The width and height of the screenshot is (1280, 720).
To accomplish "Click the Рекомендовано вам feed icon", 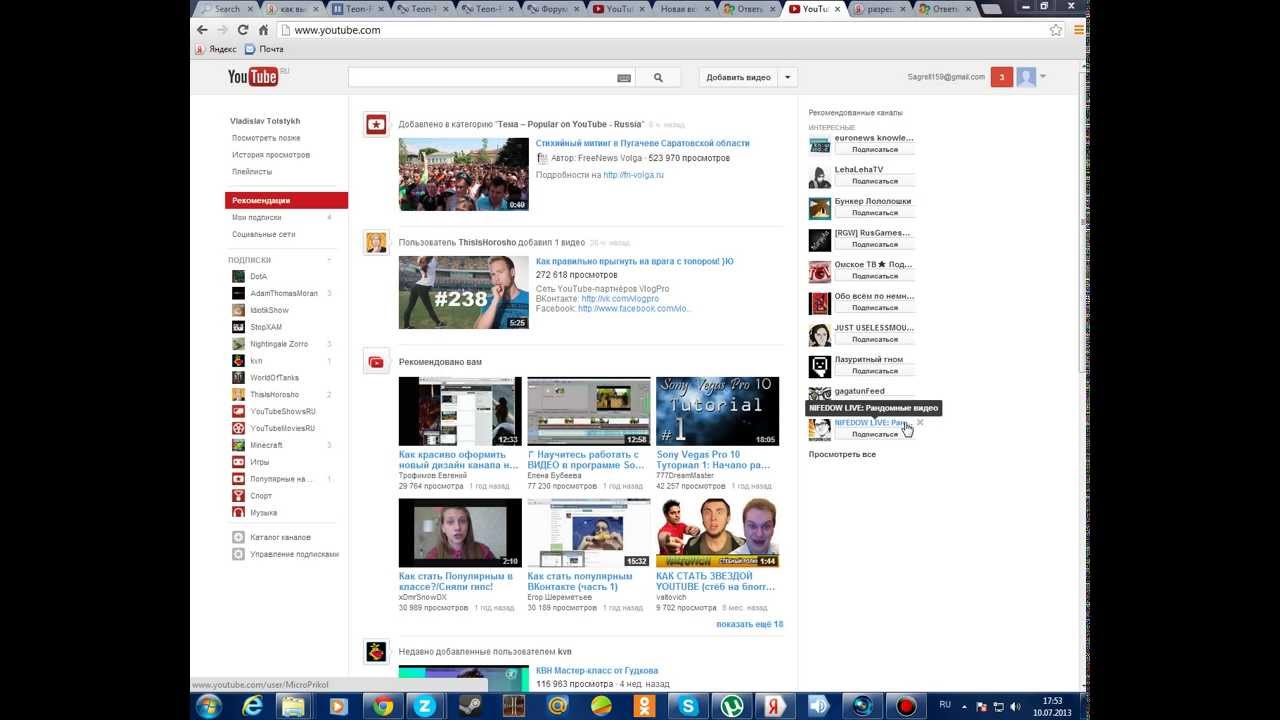I will 376,362.
